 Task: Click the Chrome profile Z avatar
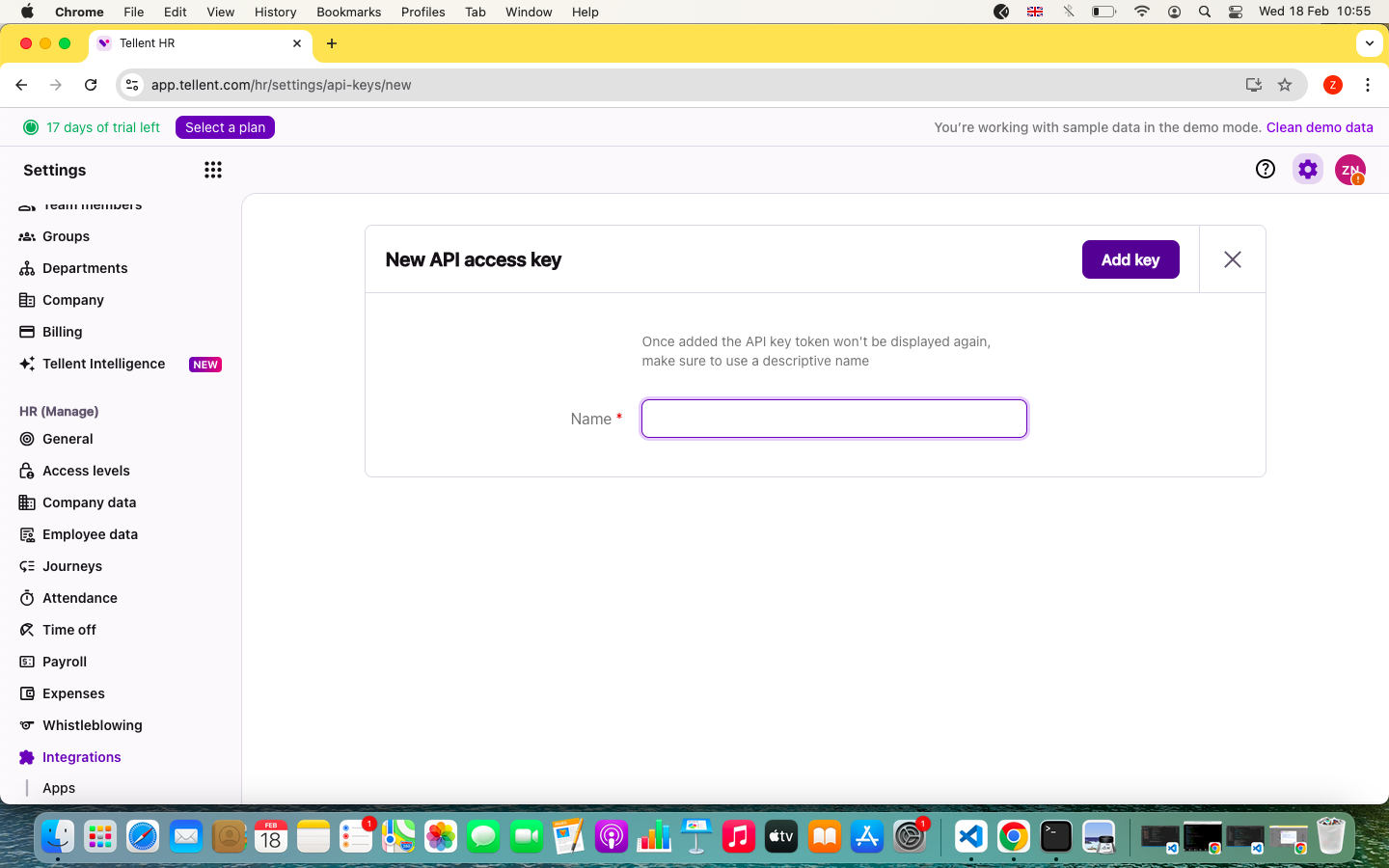(x=1333, y=85)
